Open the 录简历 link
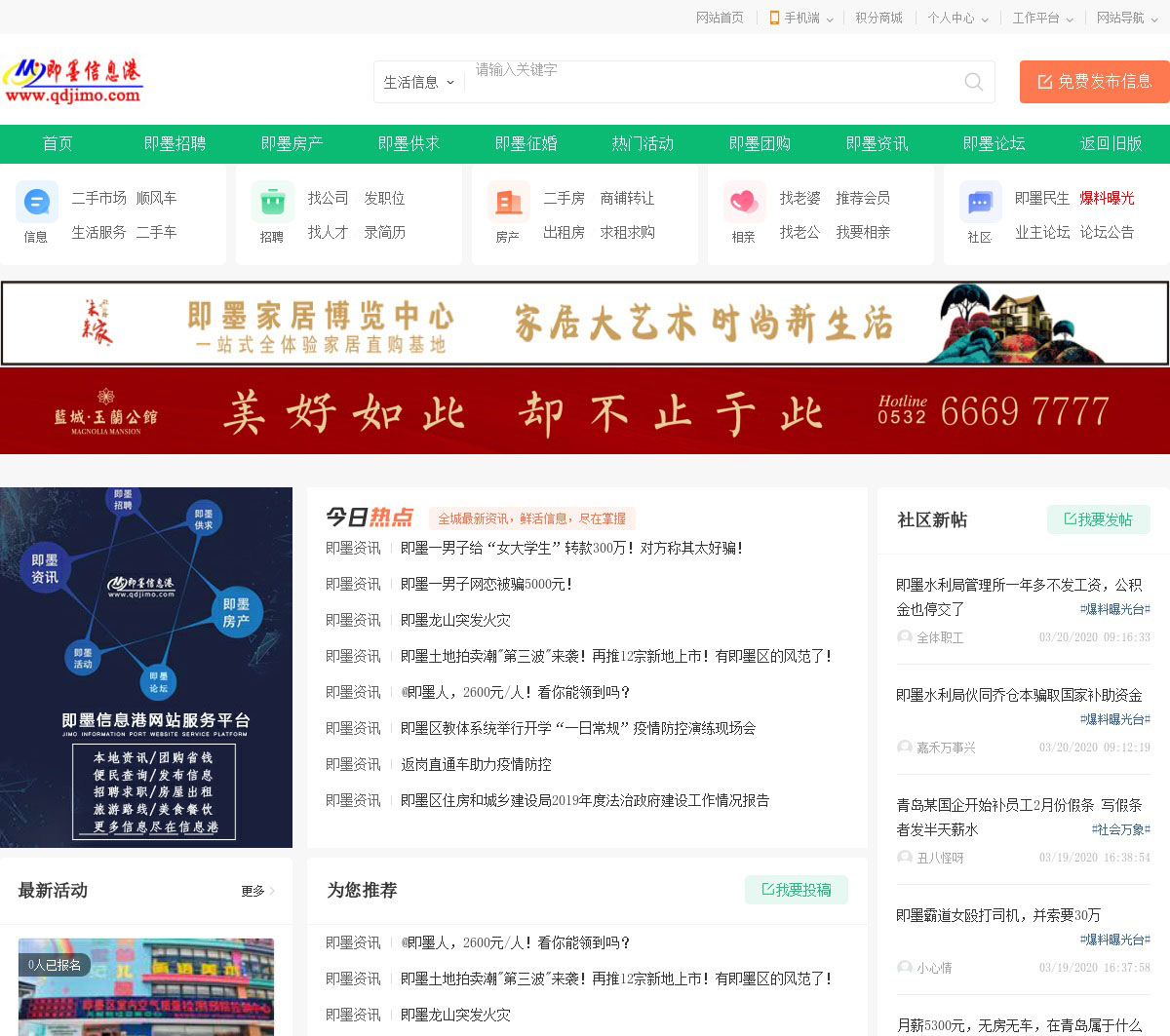The height and width of the screenshot is (1036, 1170). 384,232
